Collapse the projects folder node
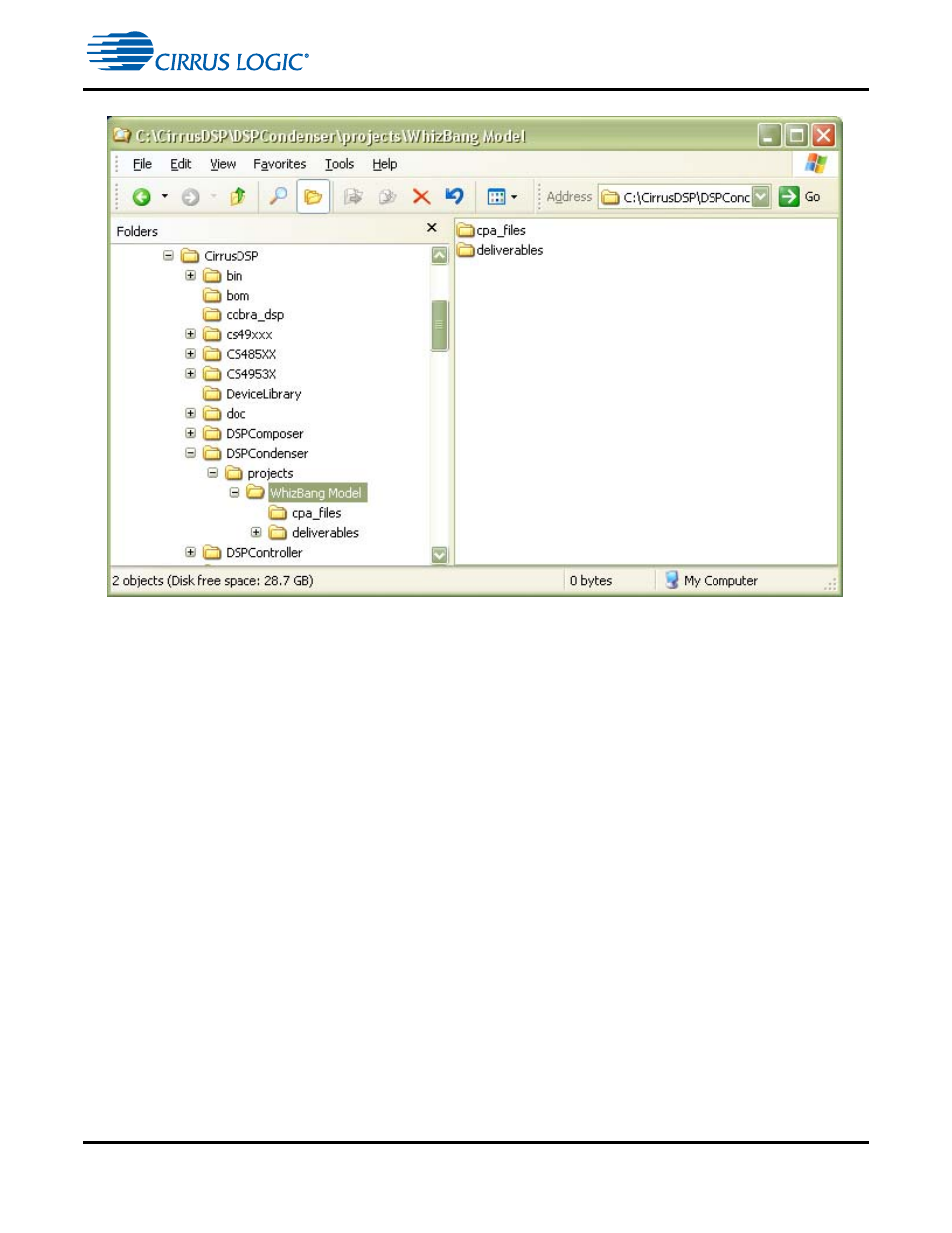 (x=212, y=473)
